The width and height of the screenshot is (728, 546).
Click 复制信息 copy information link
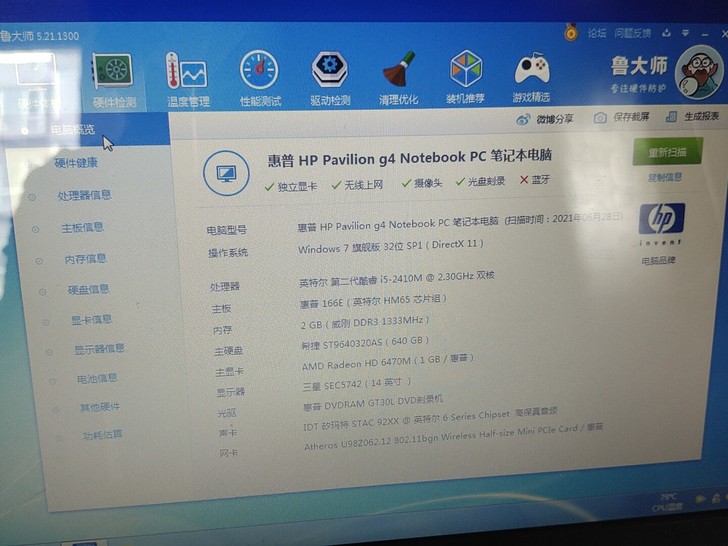click(665, 177)
